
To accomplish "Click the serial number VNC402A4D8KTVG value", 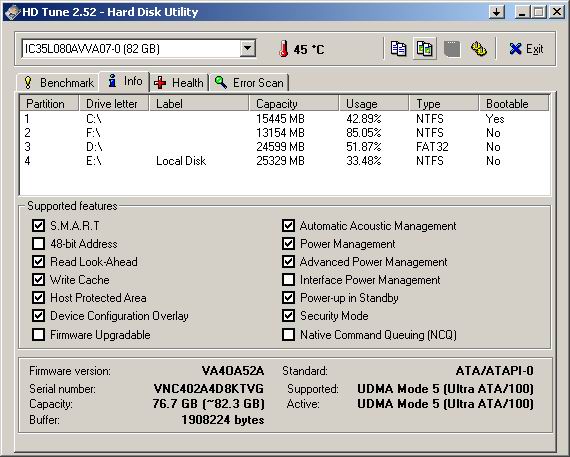I will coord(209,389).
